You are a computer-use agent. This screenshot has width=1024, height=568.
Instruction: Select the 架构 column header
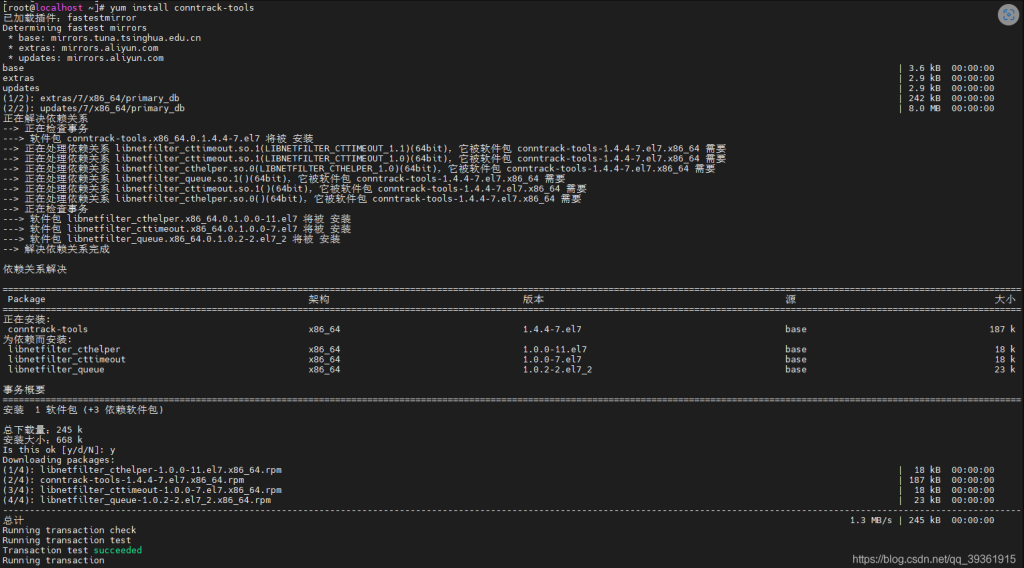319,299
